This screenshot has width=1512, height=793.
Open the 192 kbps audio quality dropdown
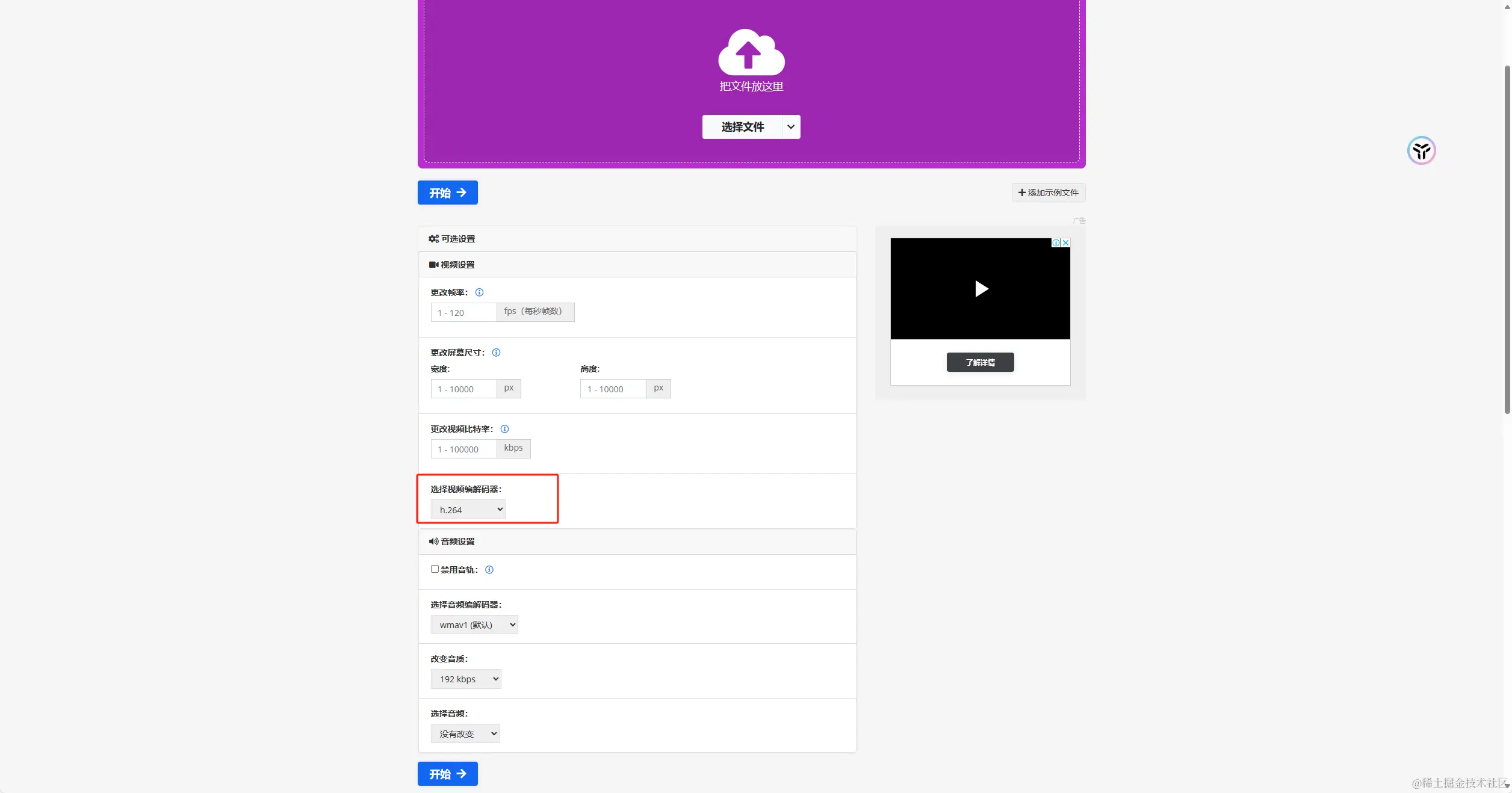(x=466, y=679)
